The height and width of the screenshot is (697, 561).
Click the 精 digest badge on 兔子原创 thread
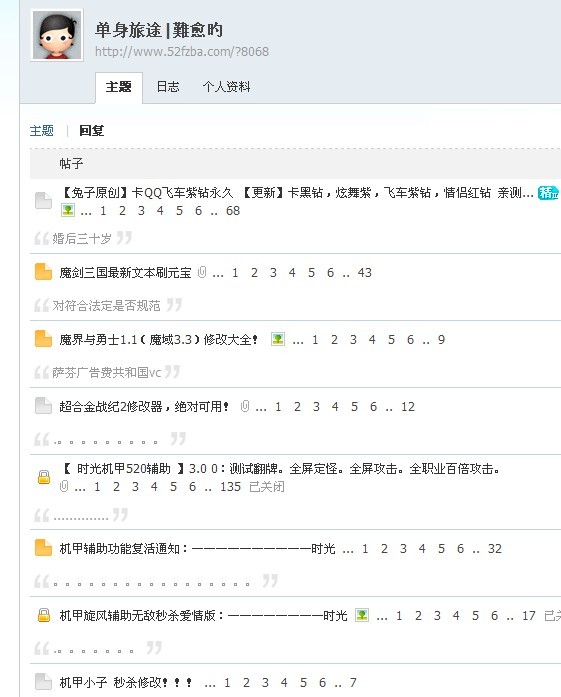point(548,193)
